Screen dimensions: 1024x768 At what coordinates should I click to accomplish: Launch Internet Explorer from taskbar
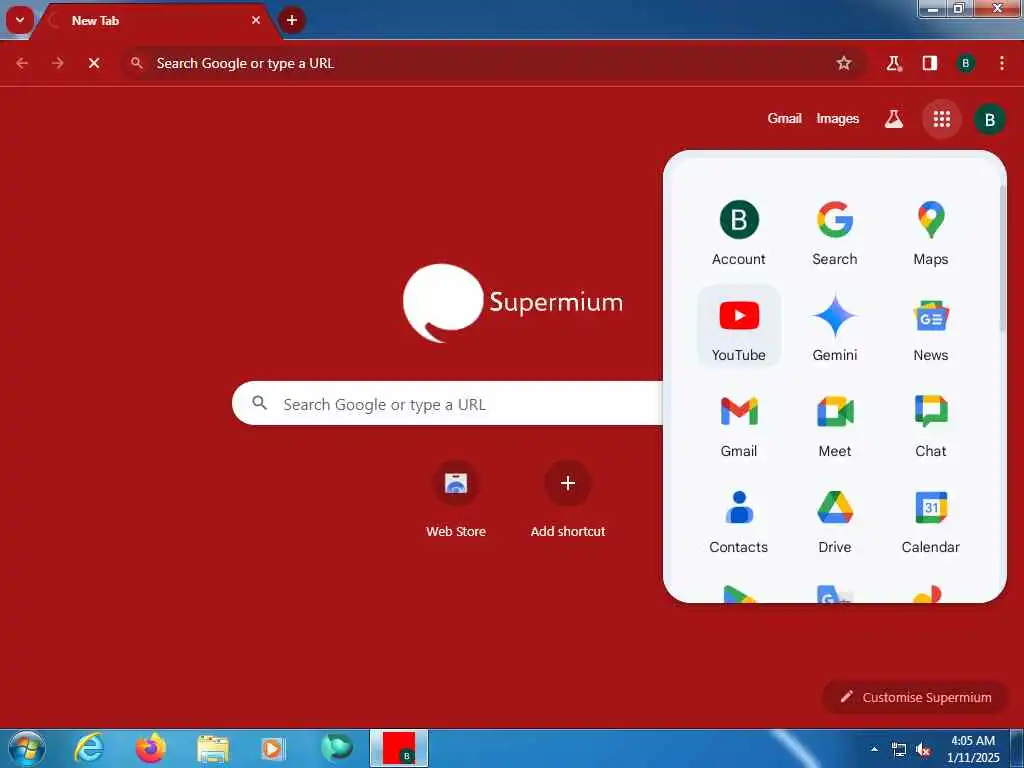[88, 749]
